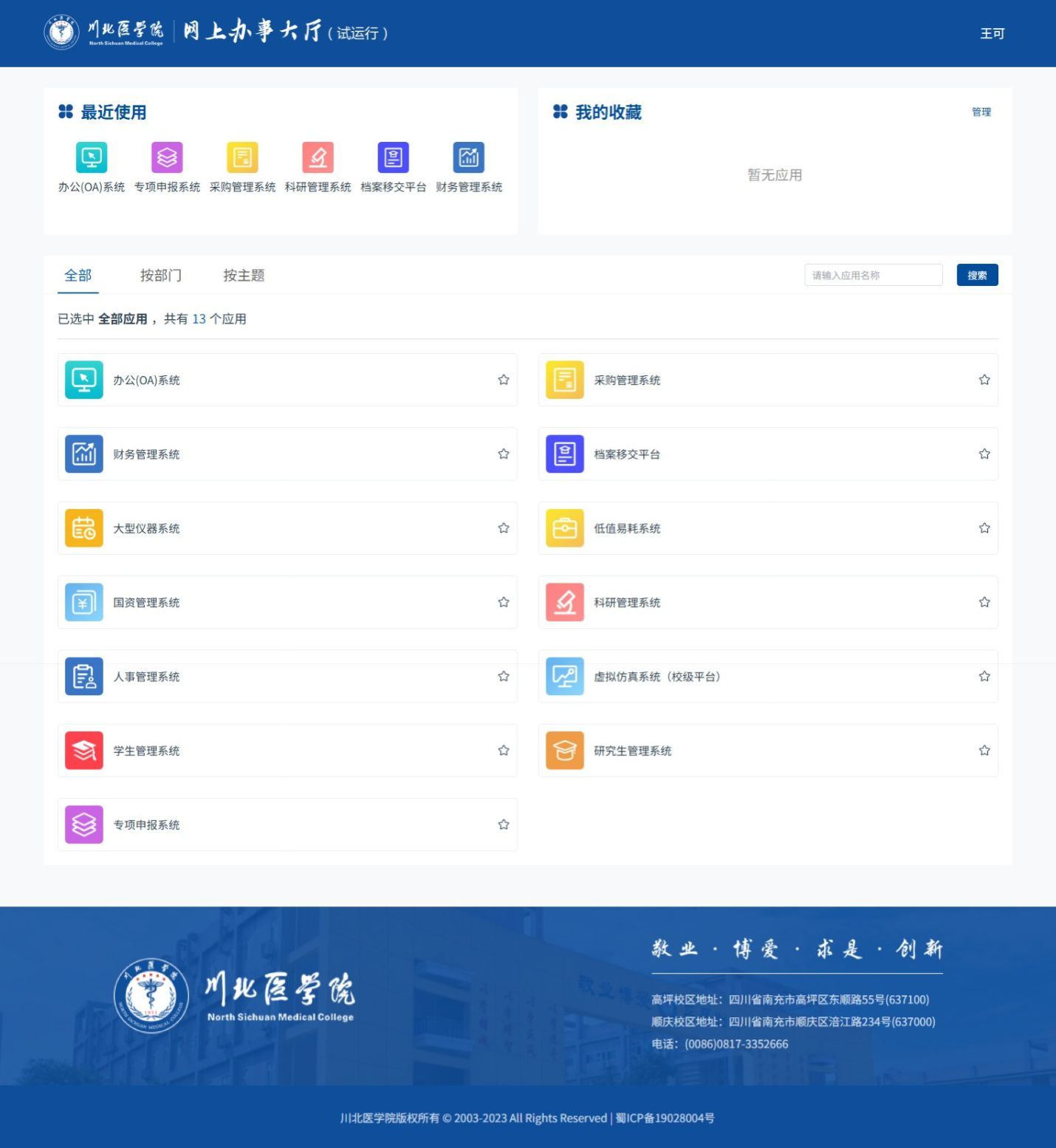Click 管理 link in 我的收藏

(x=981, y=112)
